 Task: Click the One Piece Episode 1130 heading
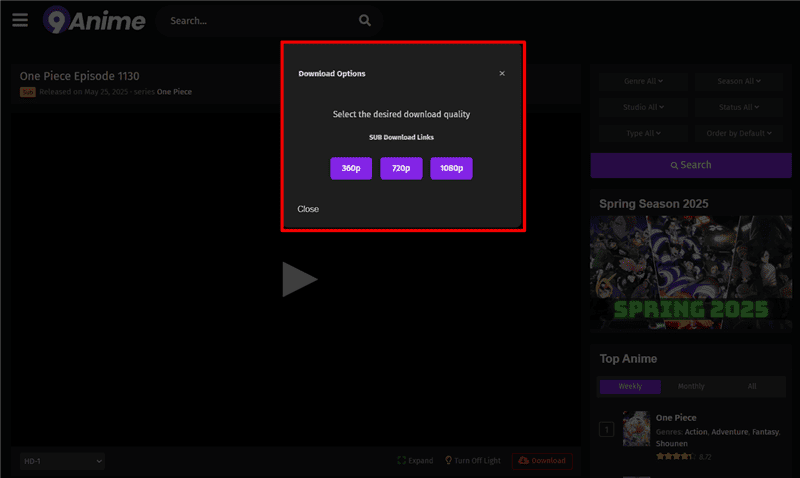pos(80,76)
